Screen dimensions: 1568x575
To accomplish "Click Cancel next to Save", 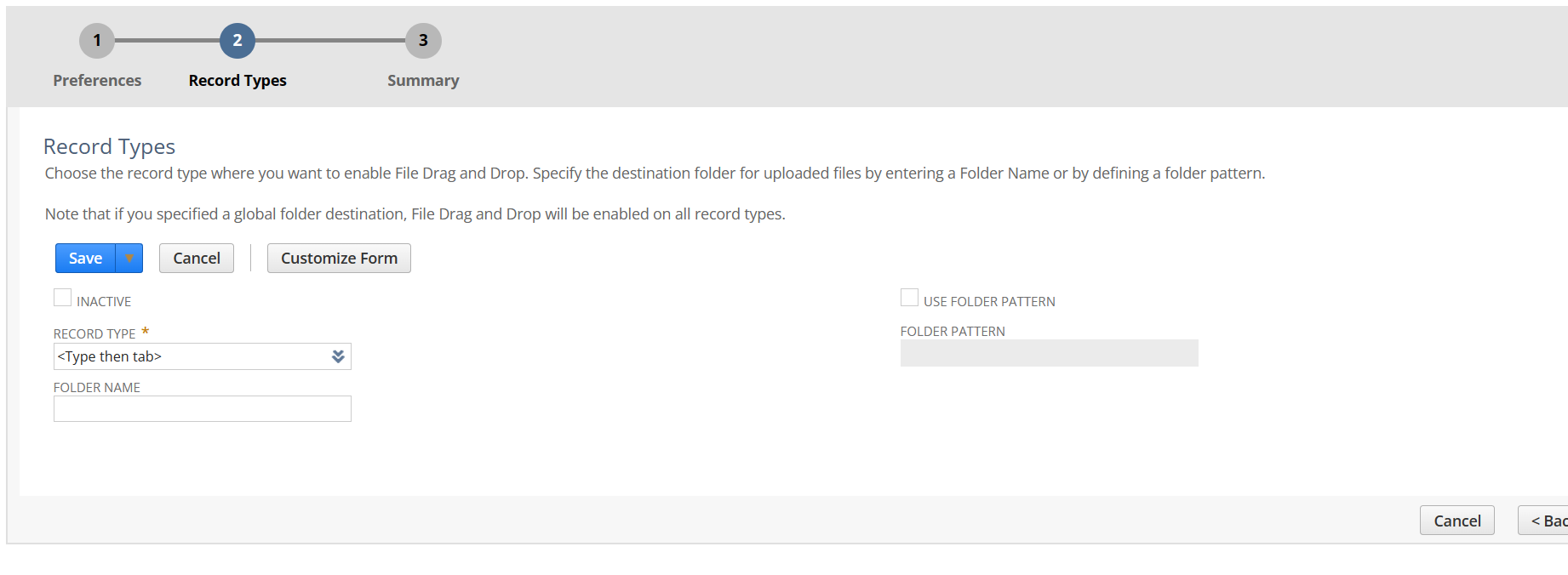I will click(x=197, y=259).
